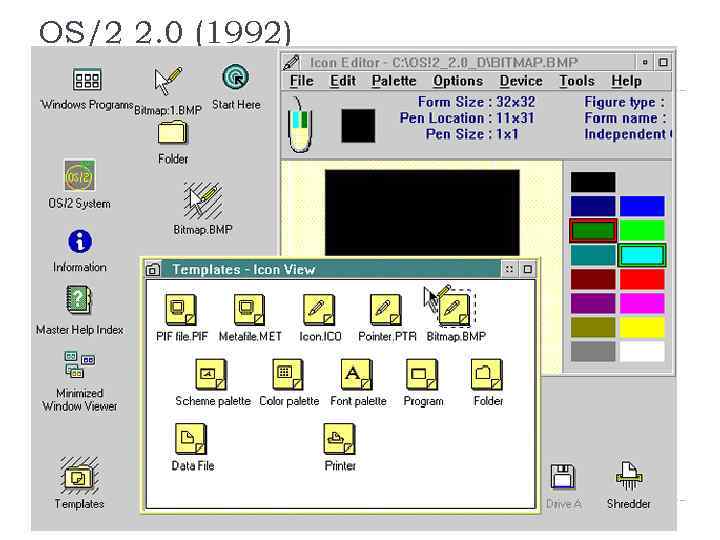The width and height of the screenshot is (720, 540).
Task: Select the Drive A diskette icon
Action: click(x=563, y=477)
